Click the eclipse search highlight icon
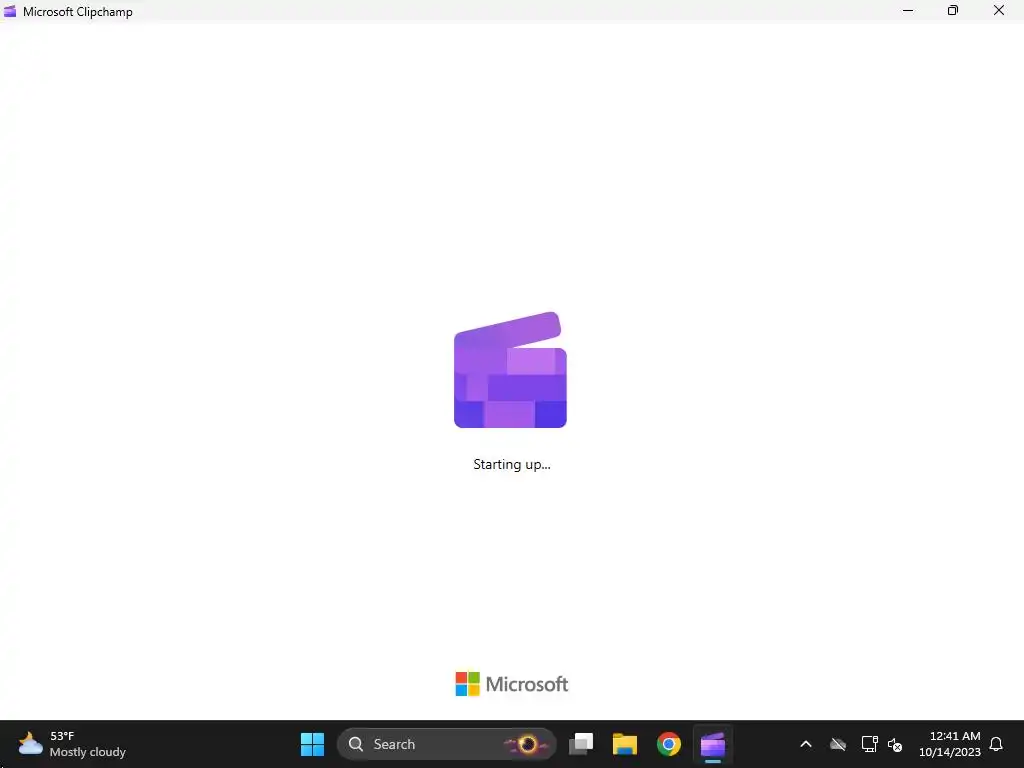Viewport: 1024px width, 768px height. click(x=527, y=744)
